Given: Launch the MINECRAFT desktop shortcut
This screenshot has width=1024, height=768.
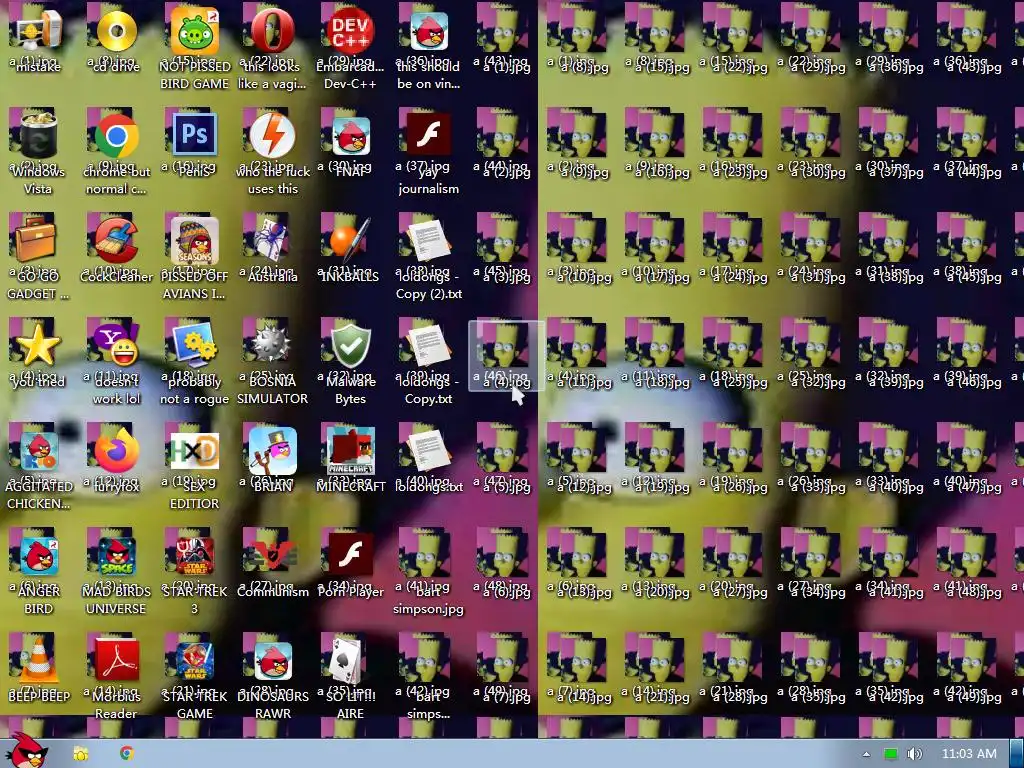Looking at the screenshot, I should coord(351,451).
